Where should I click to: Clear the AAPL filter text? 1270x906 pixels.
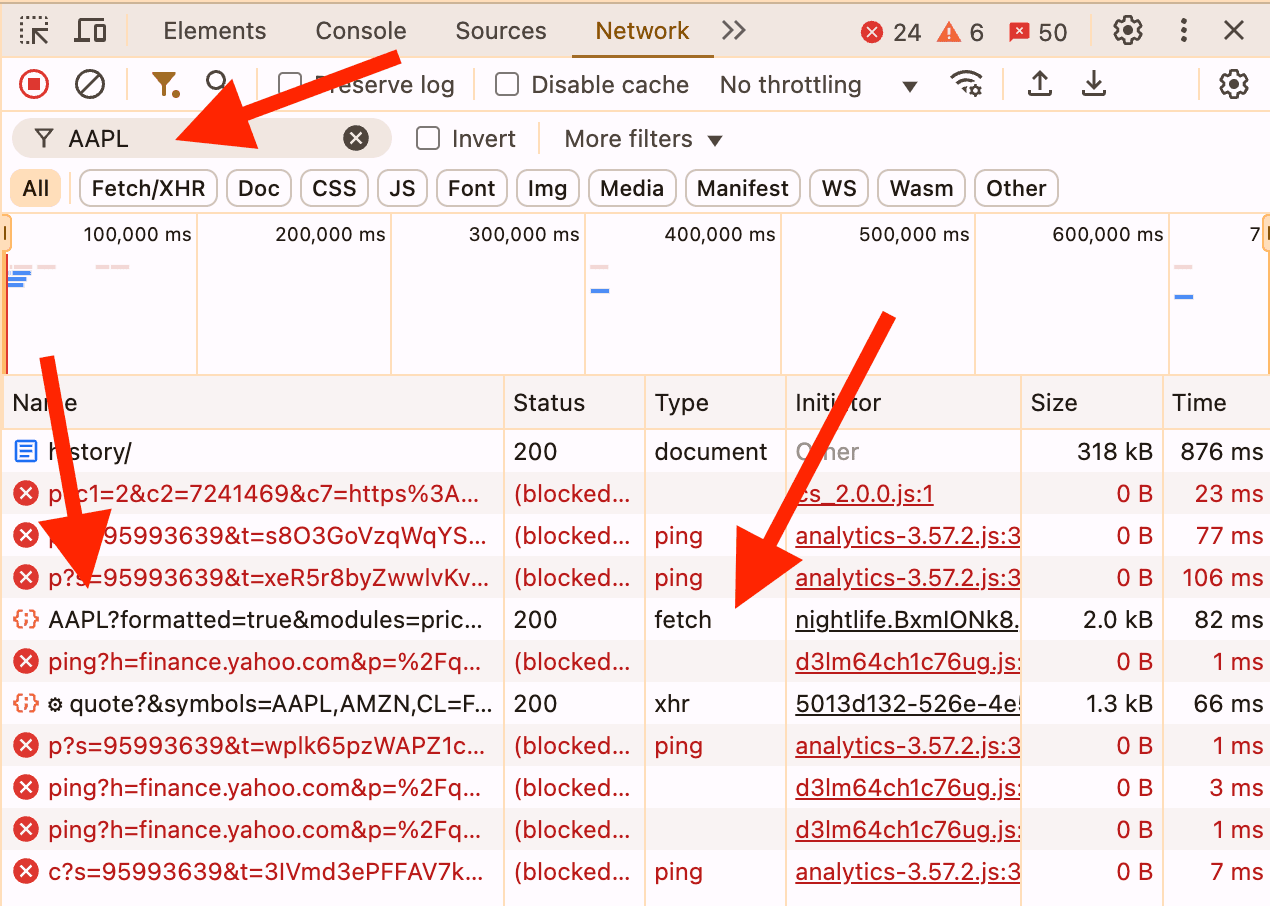[x=356, y=139]
